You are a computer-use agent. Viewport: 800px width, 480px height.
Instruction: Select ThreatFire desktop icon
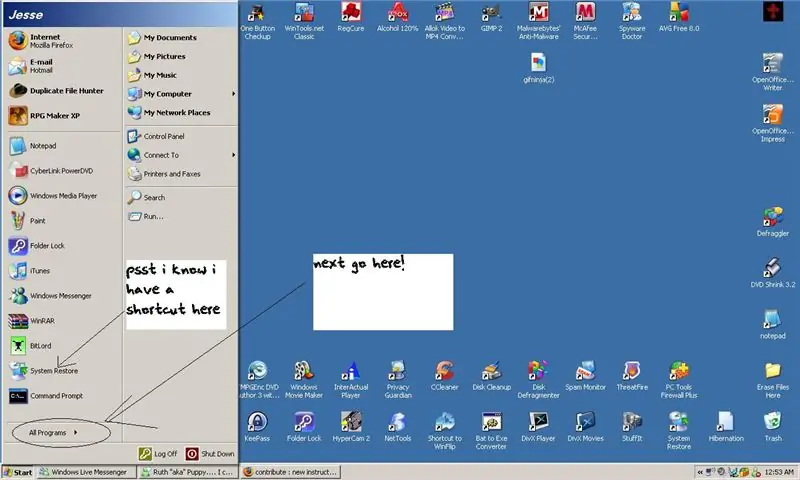tap(632, 376)
